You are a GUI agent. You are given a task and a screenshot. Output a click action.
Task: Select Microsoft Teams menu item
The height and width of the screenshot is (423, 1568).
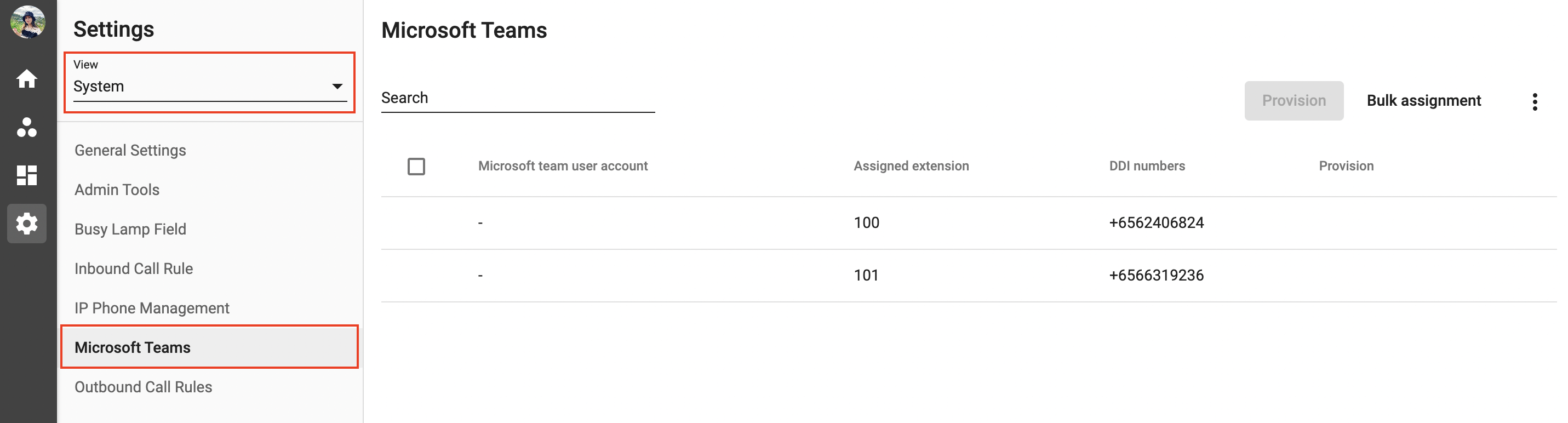[x=133, y=347]
